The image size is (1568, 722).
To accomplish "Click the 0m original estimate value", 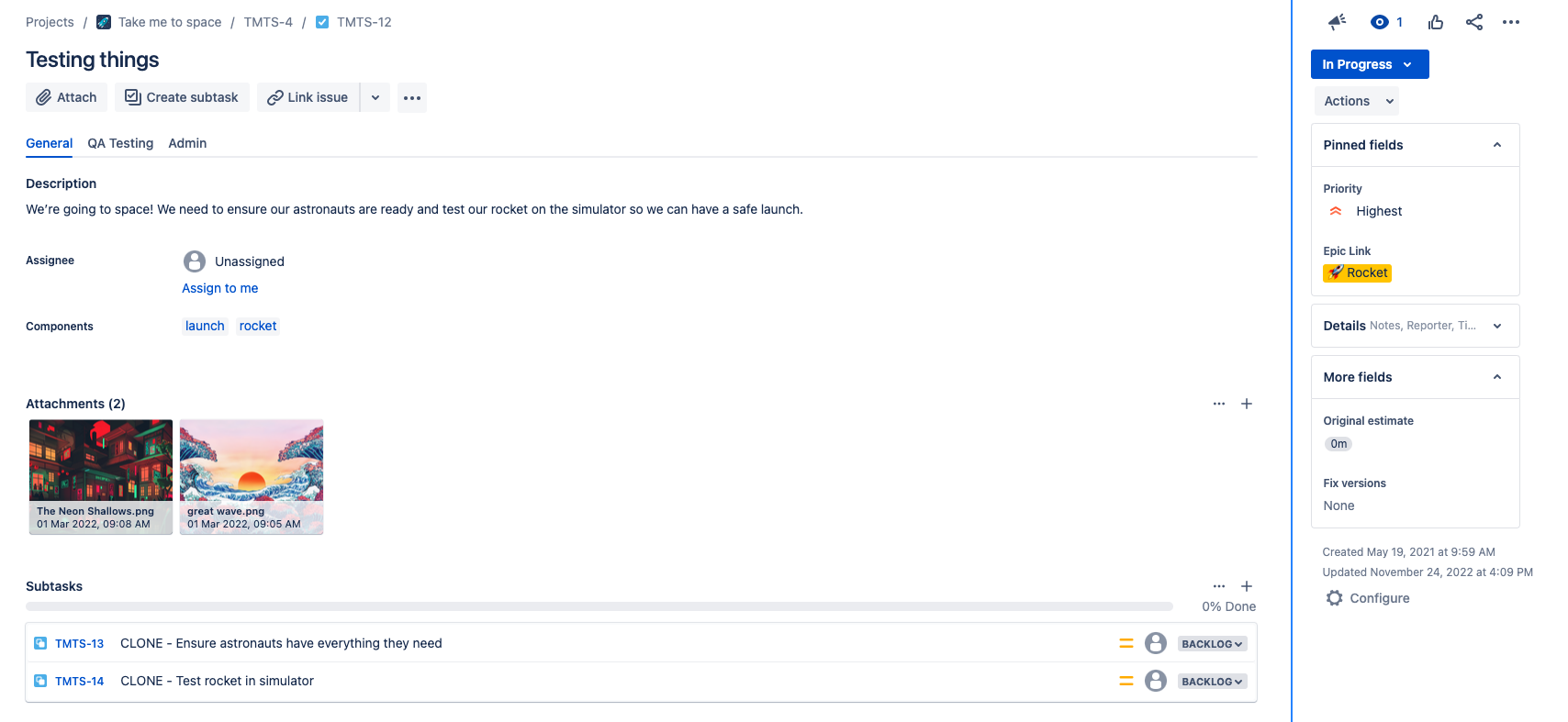I will 1338,444.
